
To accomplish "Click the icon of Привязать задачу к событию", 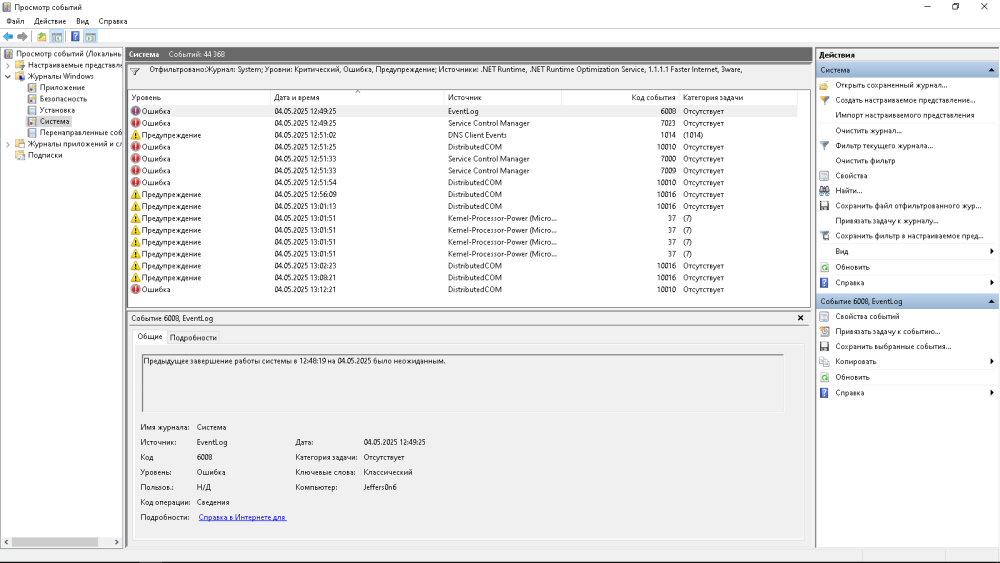I will pos(824,332).
